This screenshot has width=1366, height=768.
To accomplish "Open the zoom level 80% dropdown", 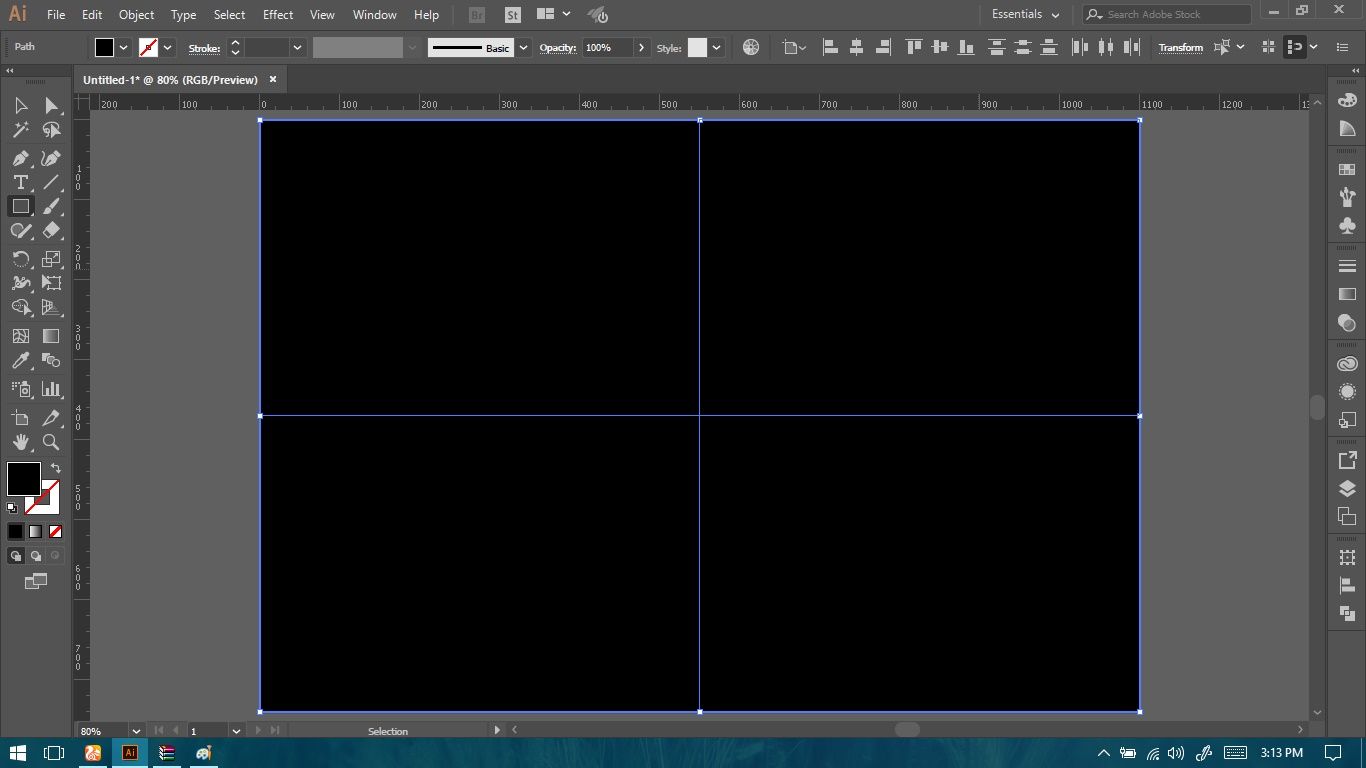I will 136,731.
